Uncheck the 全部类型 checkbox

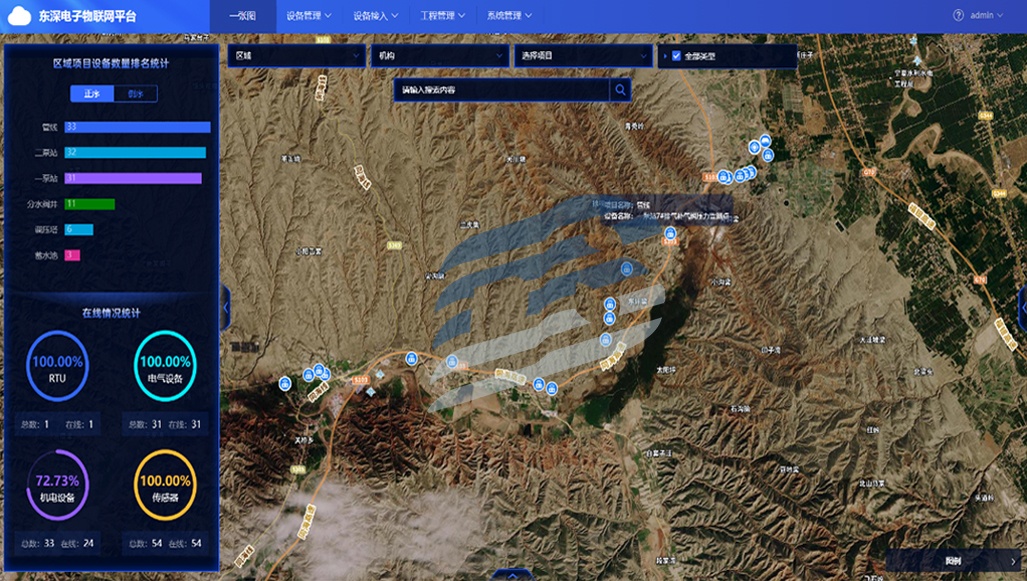click(x=677, y=56)
